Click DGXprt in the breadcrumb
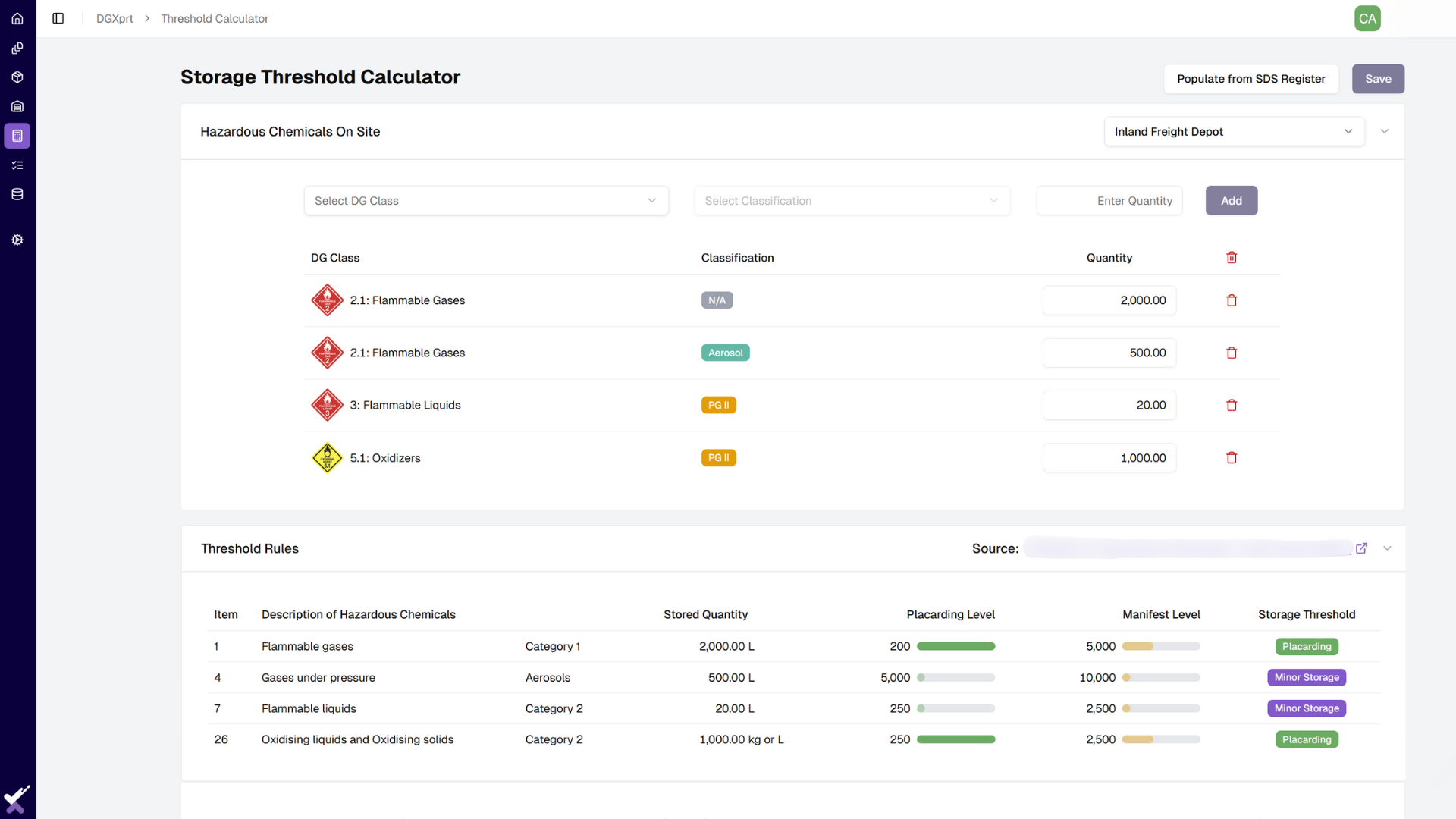Viewport: 1456px width, 819px height. [x=115, y=18]
